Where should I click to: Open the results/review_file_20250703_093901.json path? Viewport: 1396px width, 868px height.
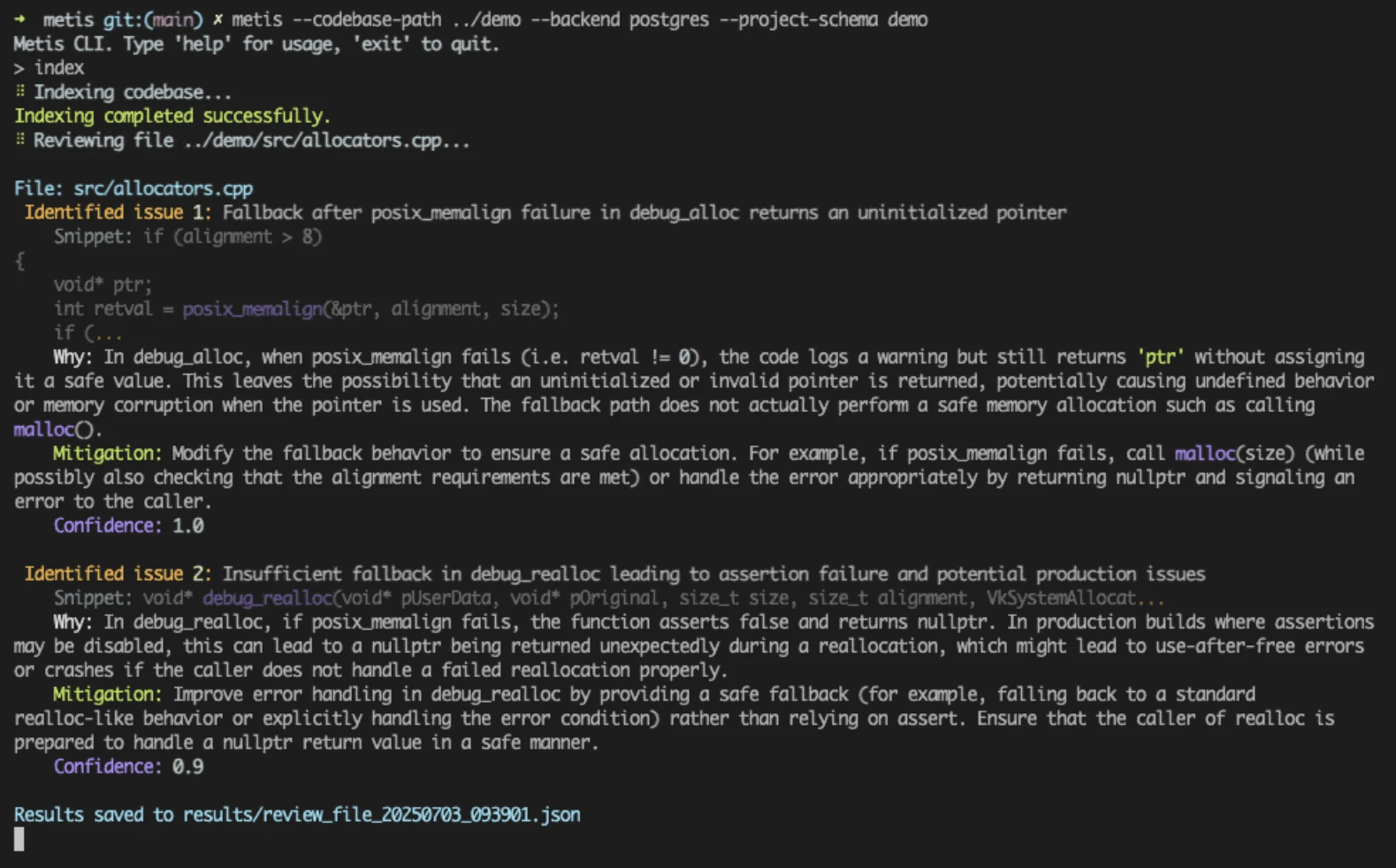[381, 814]
